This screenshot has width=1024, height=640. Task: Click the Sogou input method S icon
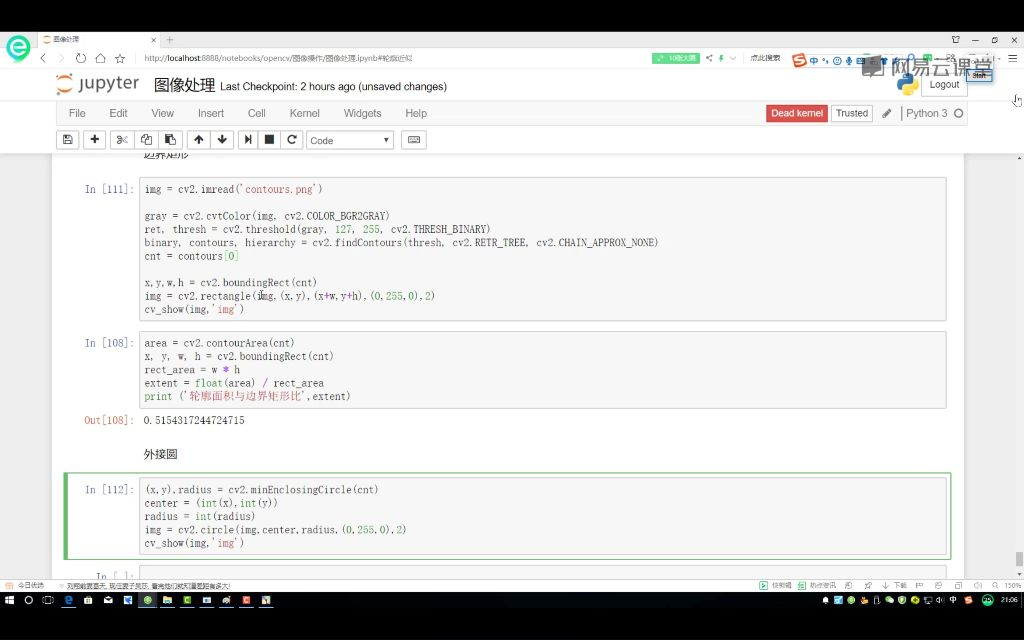click(799, 61)
